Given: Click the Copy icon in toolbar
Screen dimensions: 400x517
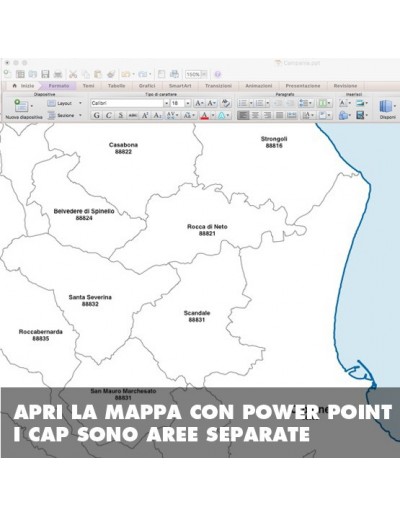Looking at the screenshot, I should tap(86, 74).
